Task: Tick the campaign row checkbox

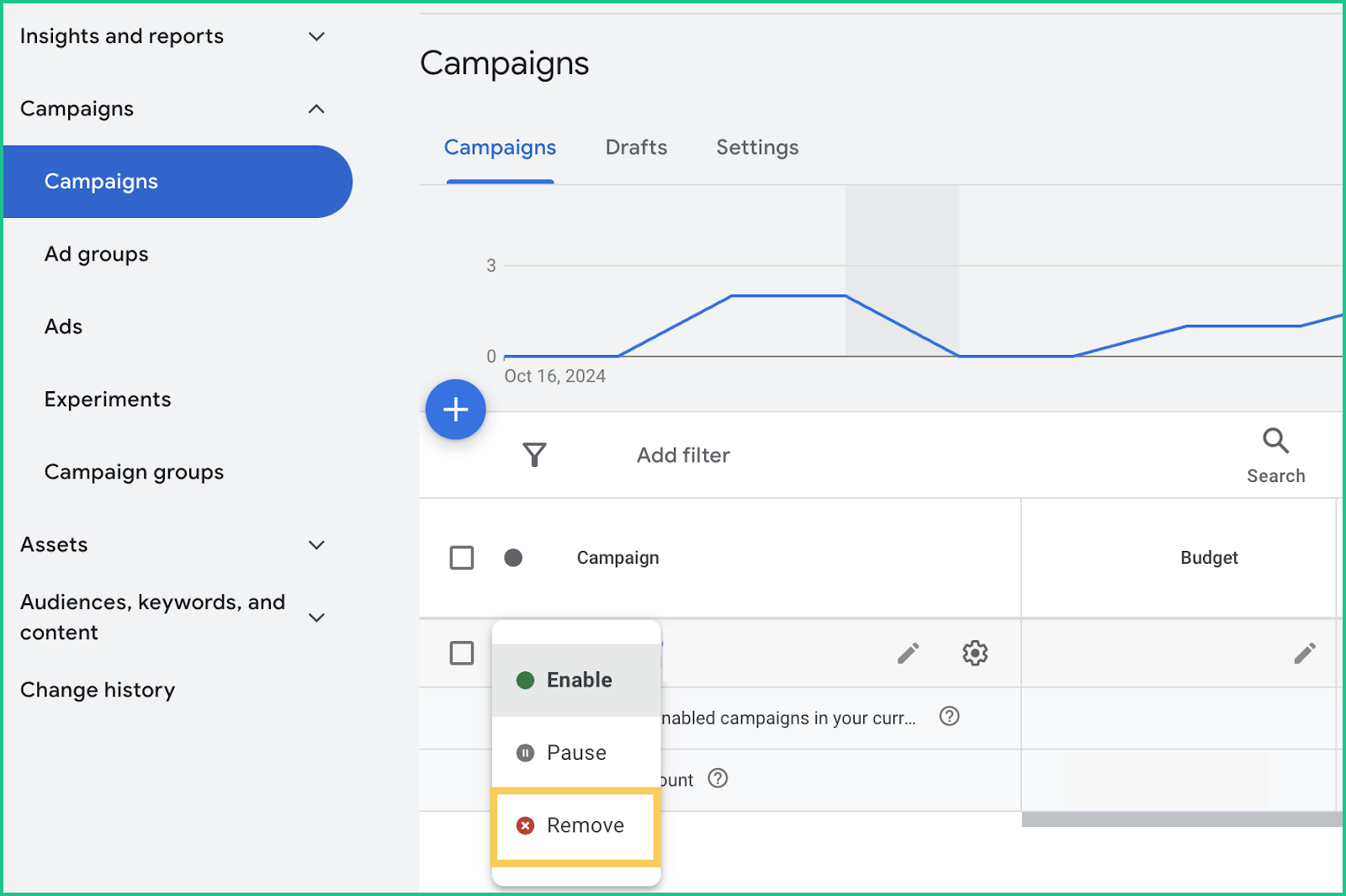Action: click(x=462, y=653)
